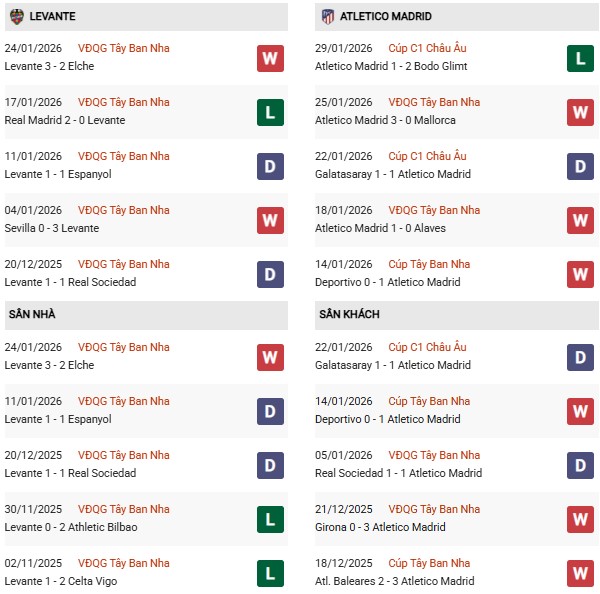
Task: Select the SÂN NHÀ section header
Action: tap(32, 314)
